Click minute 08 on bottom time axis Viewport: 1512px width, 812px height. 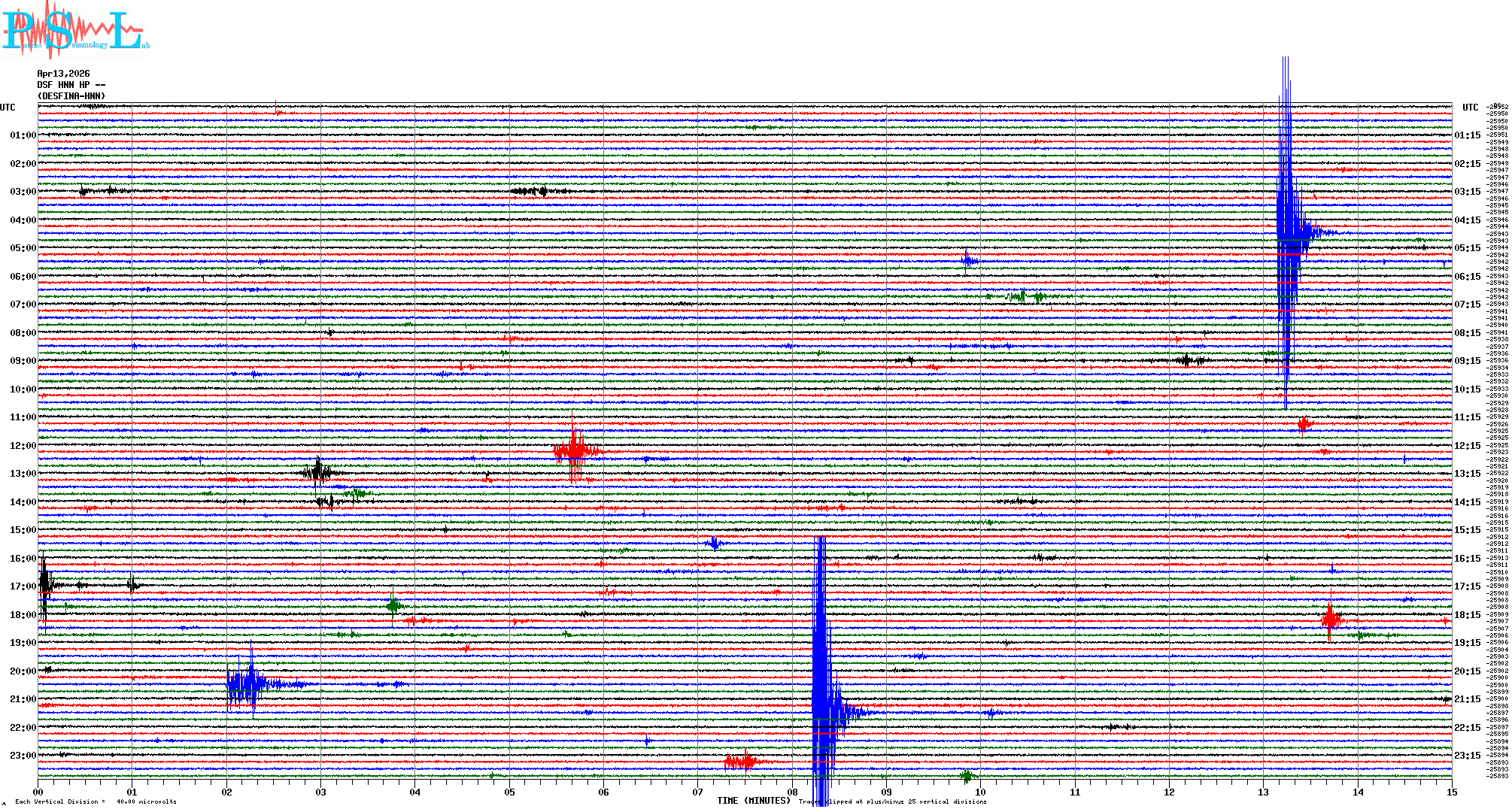(x=792, y=792)
